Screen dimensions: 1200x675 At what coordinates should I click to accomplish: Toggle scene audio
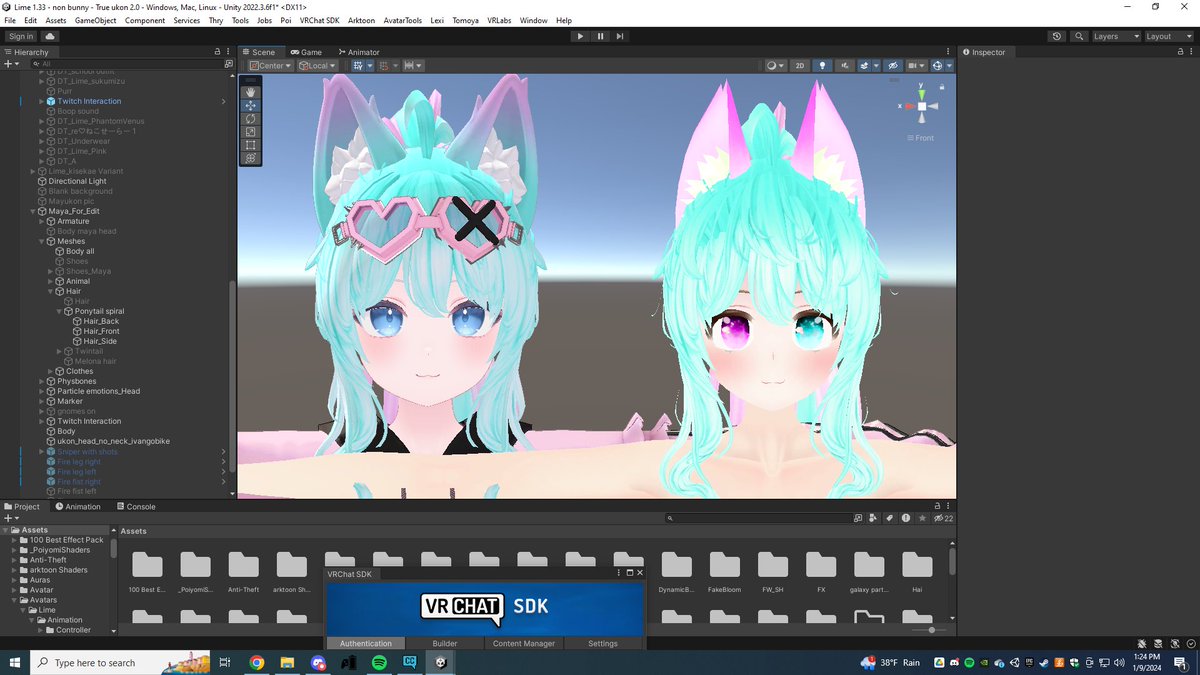(843, 65)
